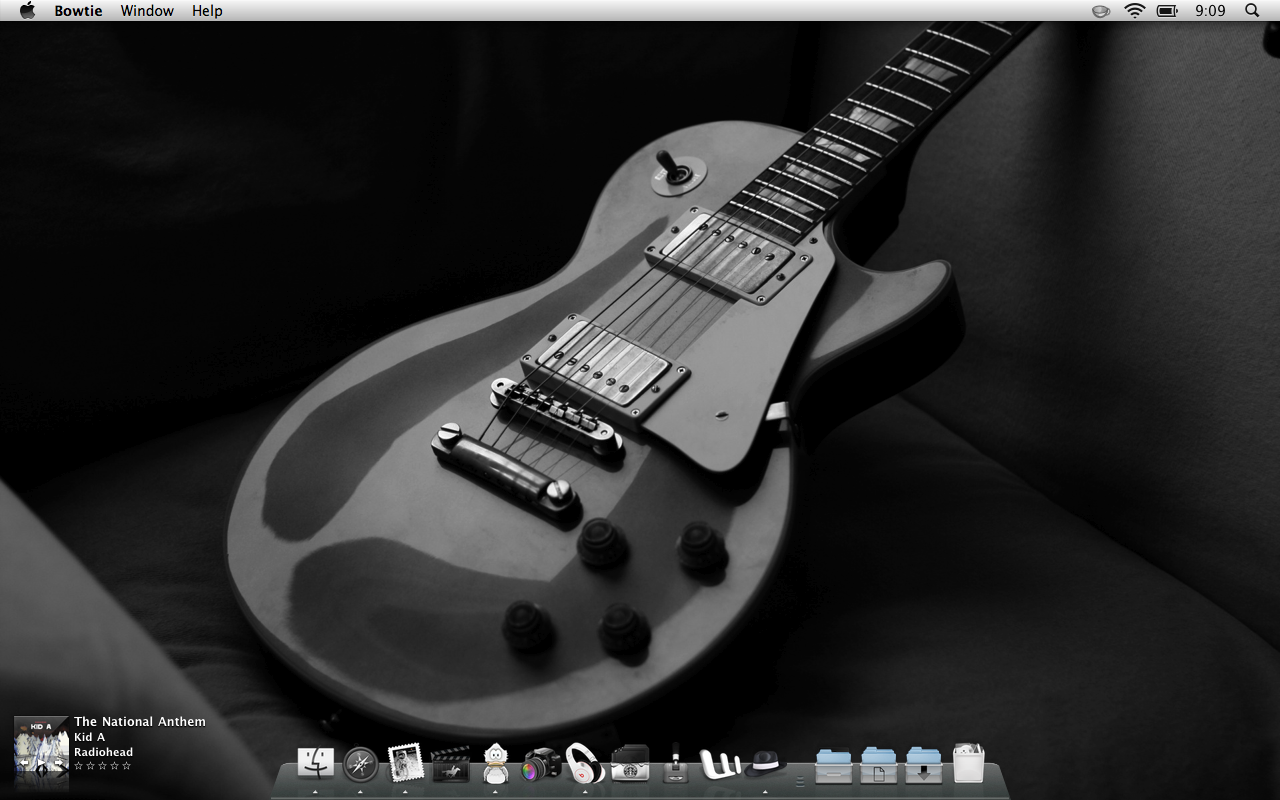This screenshot has width=1280, height=800.
Task: Open Spotlight search magnifier
Action: point(1252,10)
